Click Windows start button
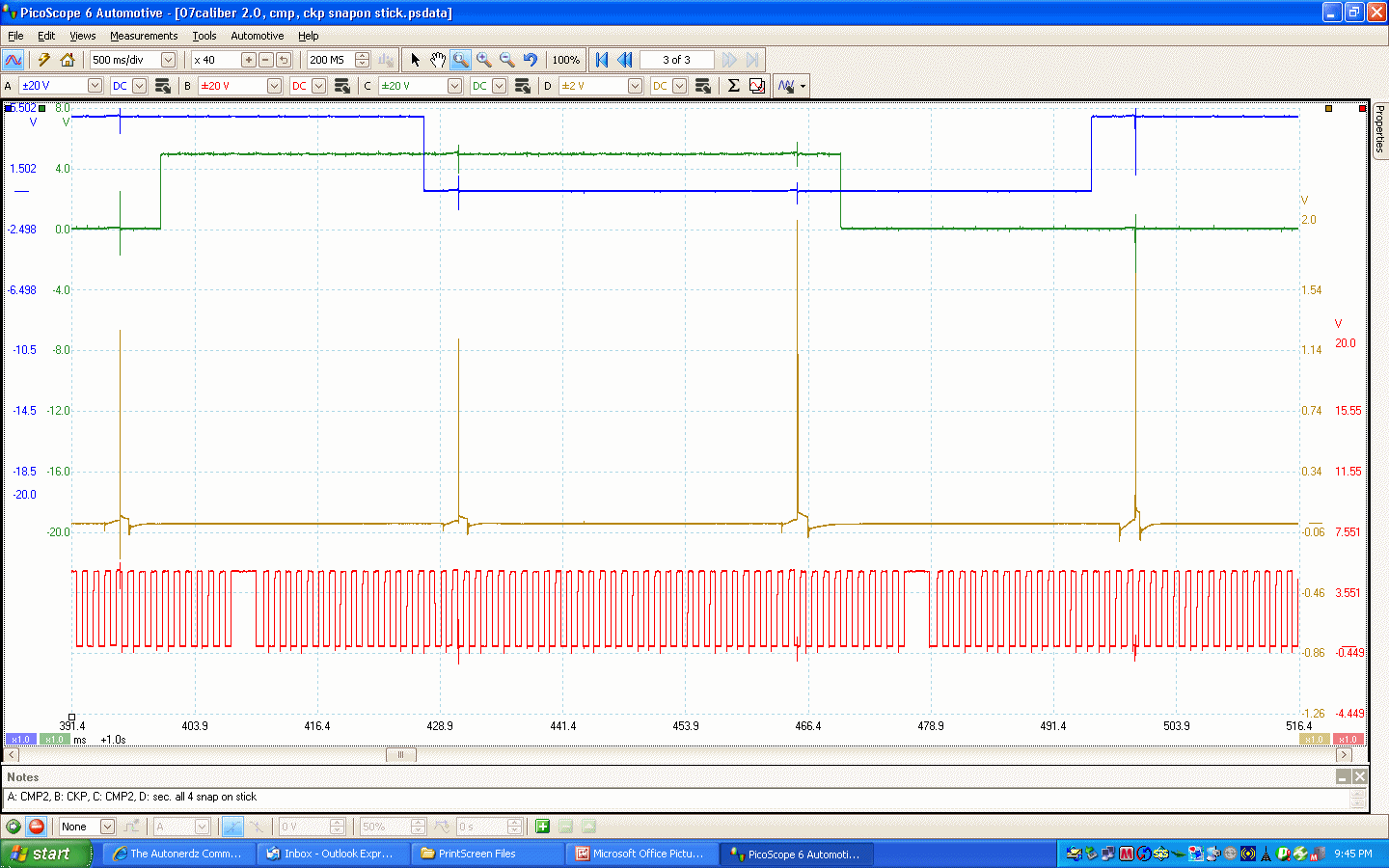Image resolution: width=1389 pixels, height=868 pixels. coord(45,854)
